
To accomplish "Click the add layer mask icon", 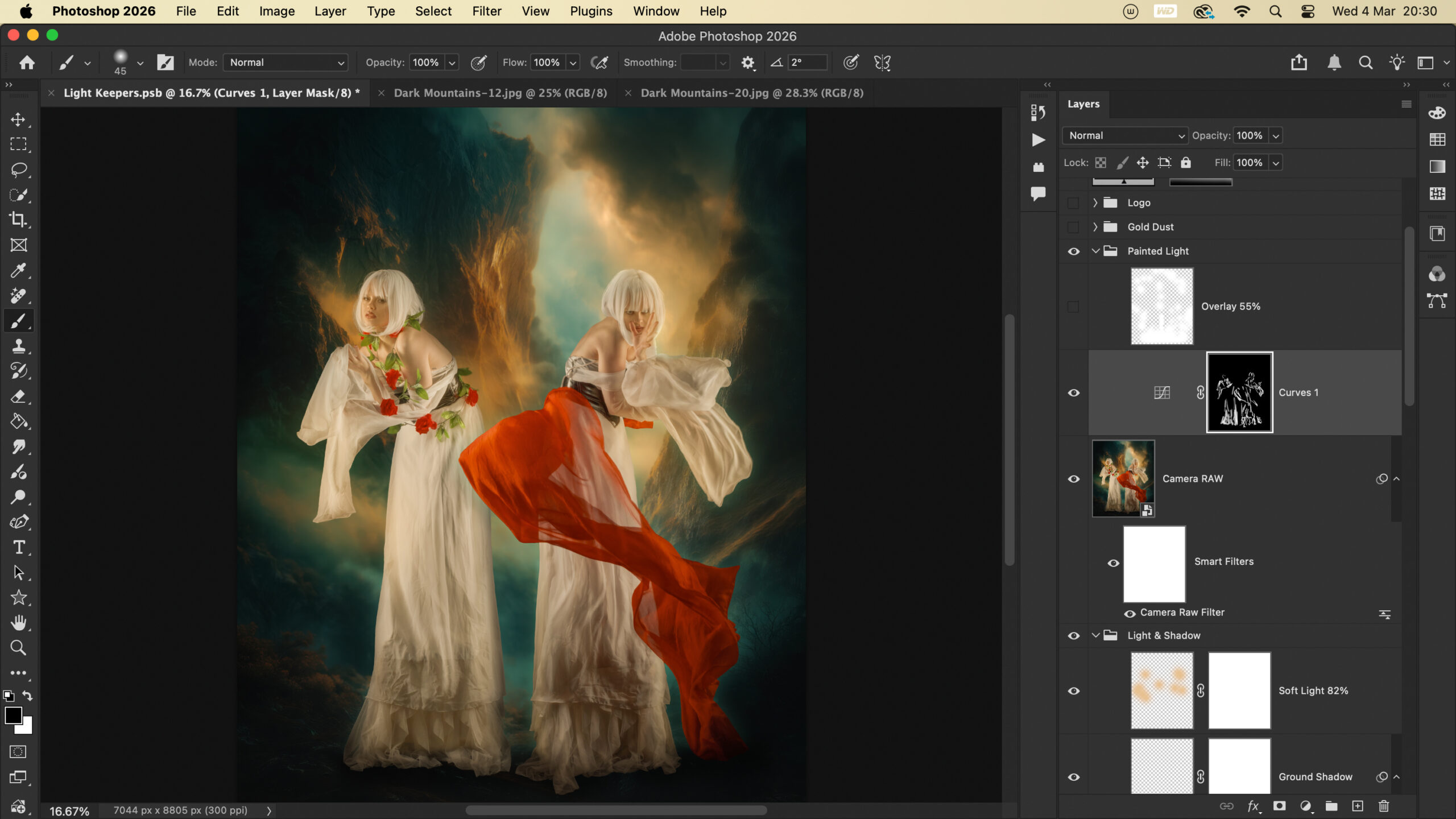I will coord(1279,806).
